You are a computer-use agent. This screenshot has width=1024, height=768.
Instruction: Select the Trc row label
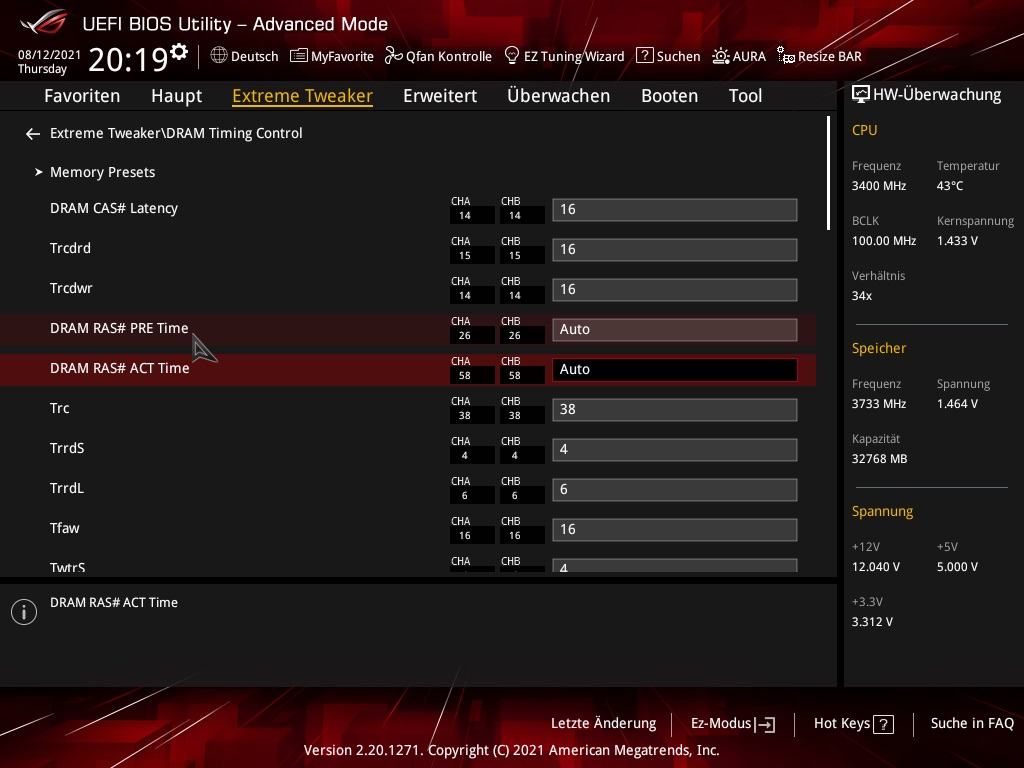tap(59, 408)
